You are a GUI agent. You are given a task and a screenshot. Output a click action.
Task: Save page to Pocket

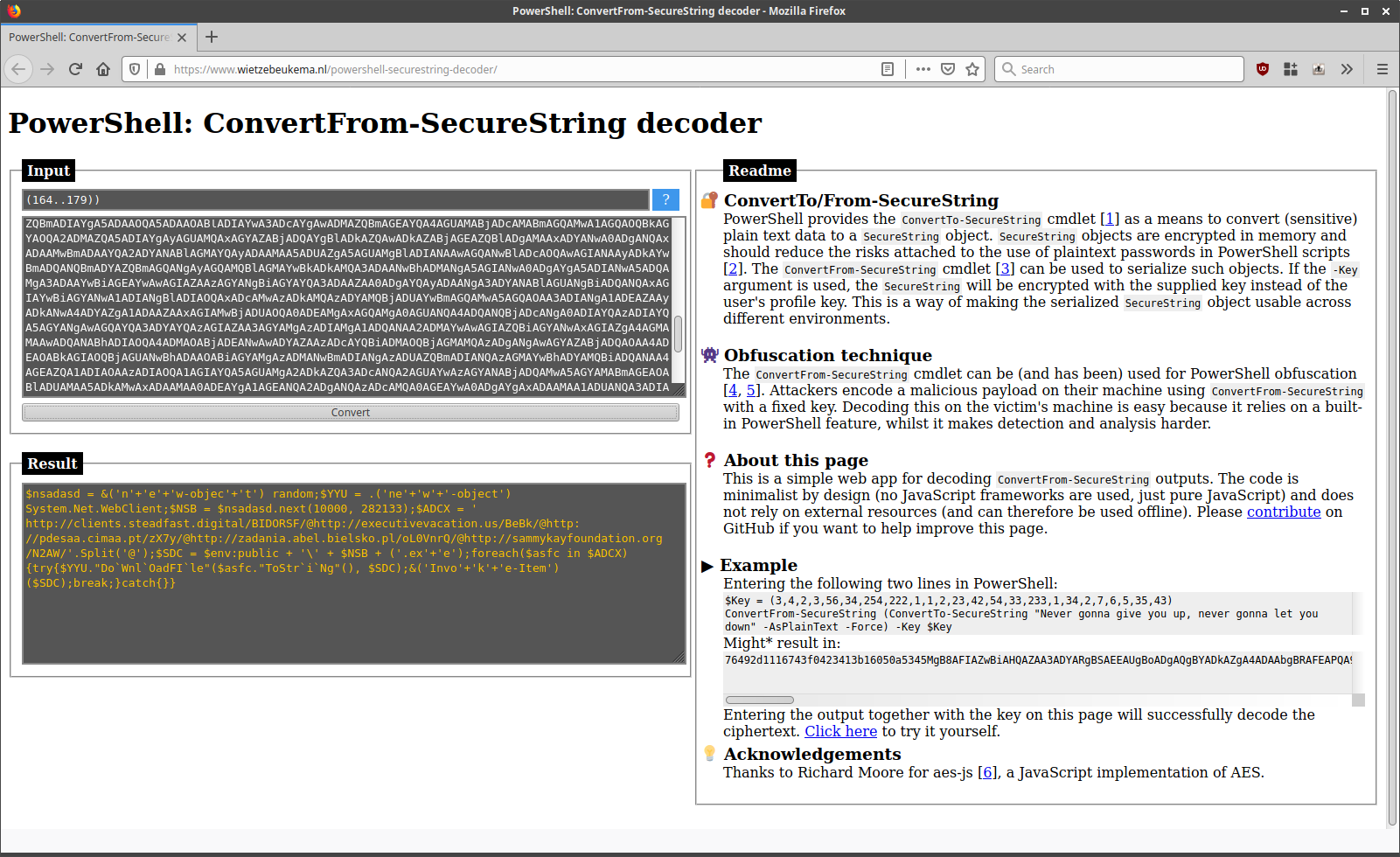click(x=948, y=69)
